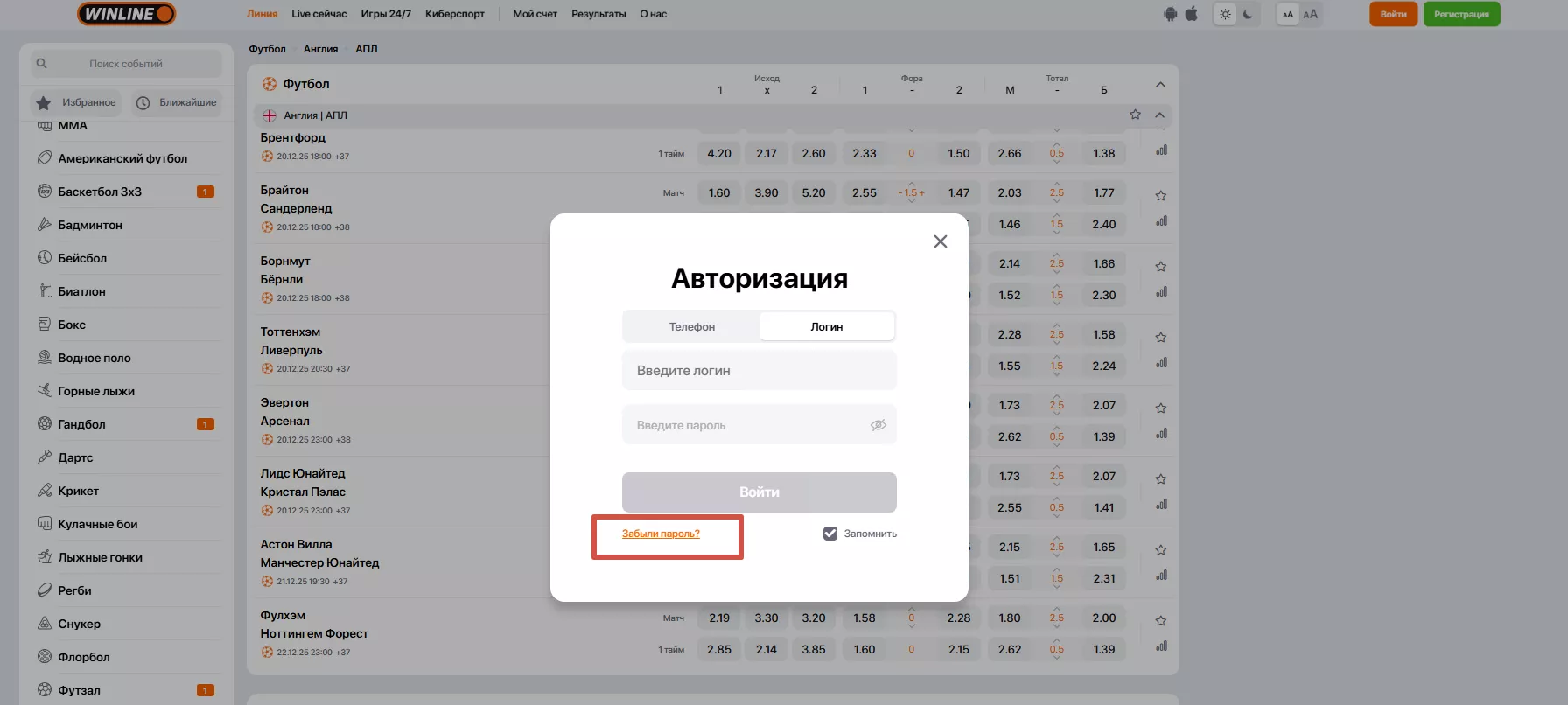The image size is (1568, 705).
Task: Open Мой счет menu item
Action: tap(535, 14)
